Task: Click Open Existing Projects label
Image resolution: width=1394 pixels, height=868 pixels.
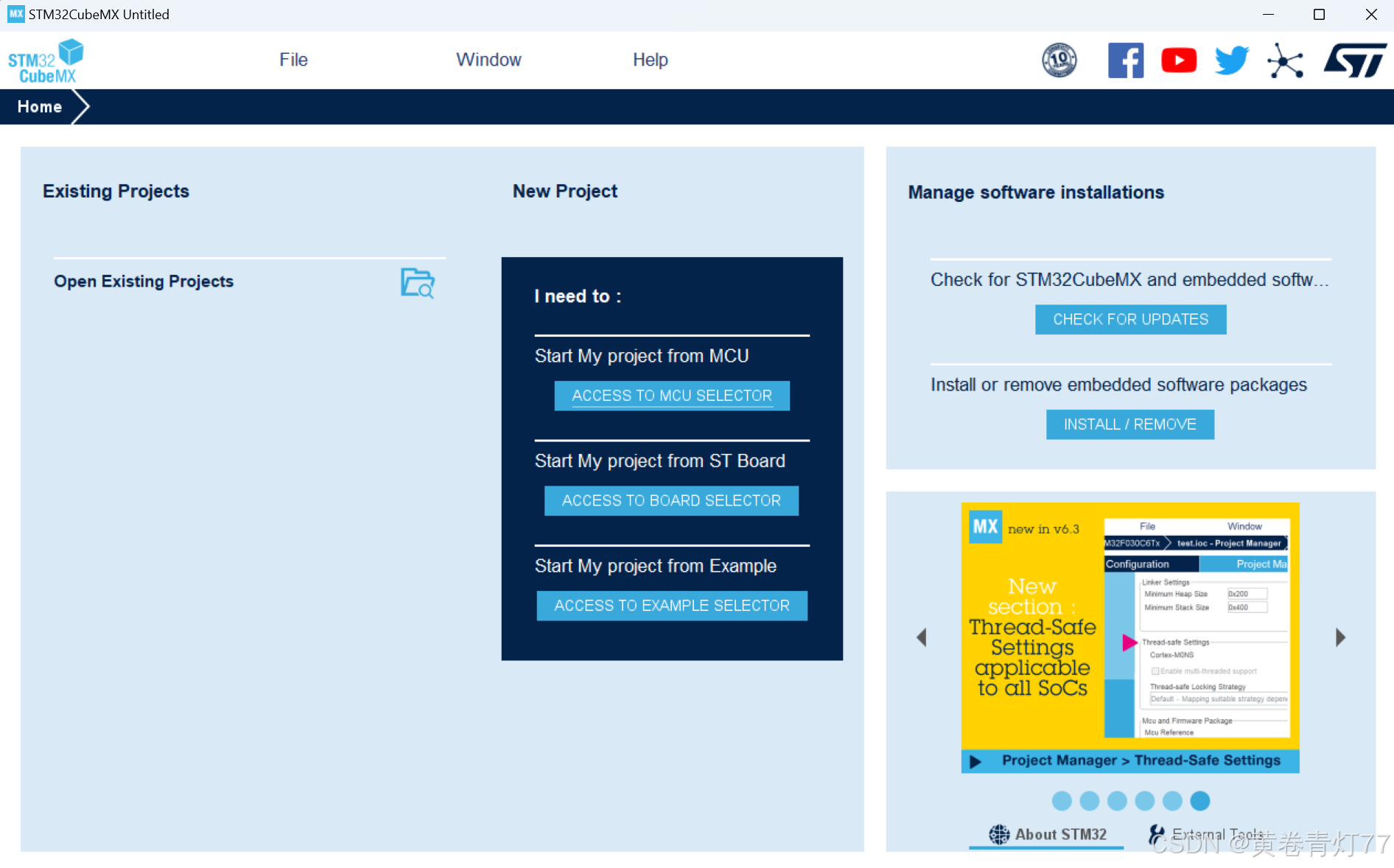Action: coord(144,281)
